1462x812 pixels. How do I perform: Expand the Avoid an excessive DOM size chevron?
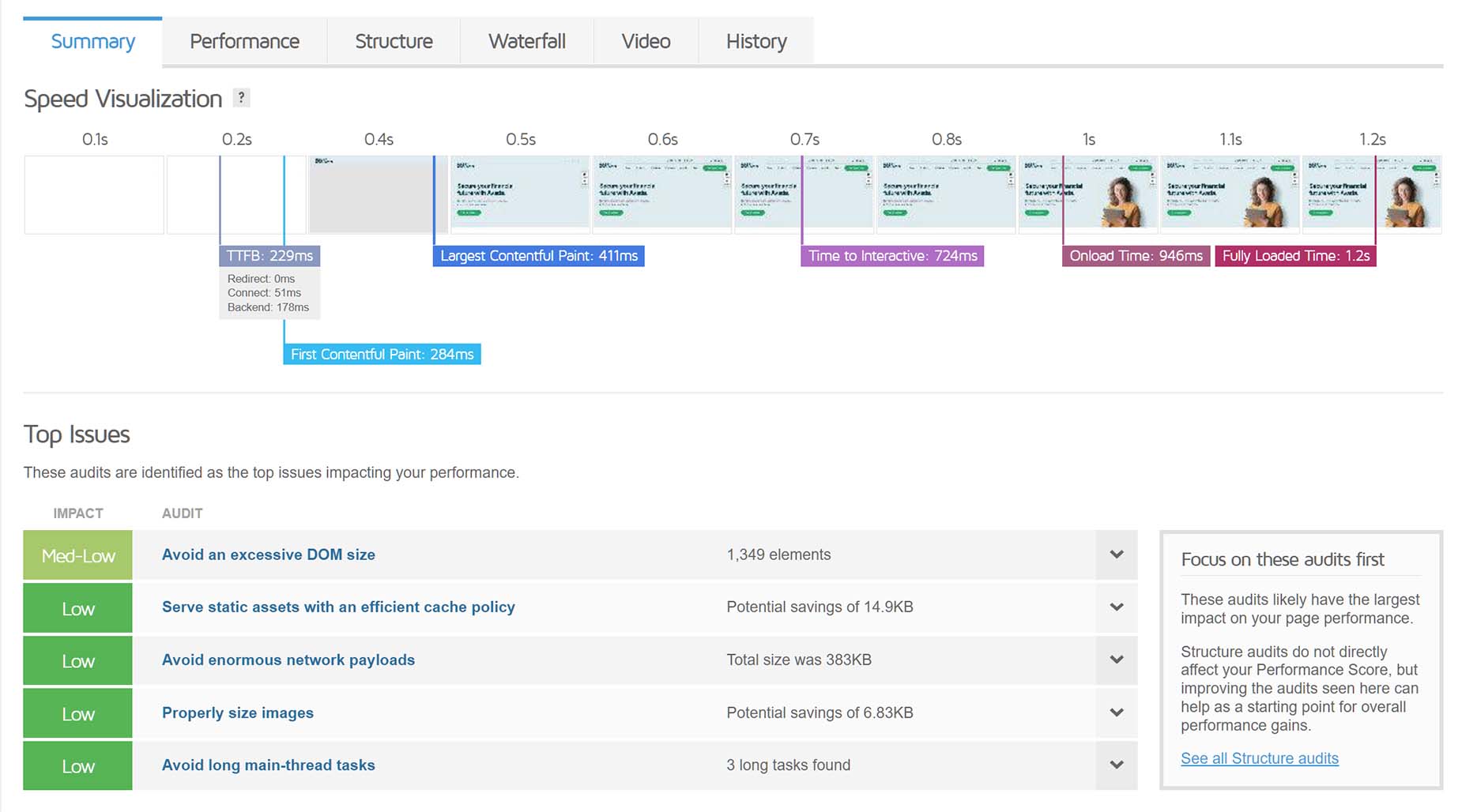coord(1117,554)
